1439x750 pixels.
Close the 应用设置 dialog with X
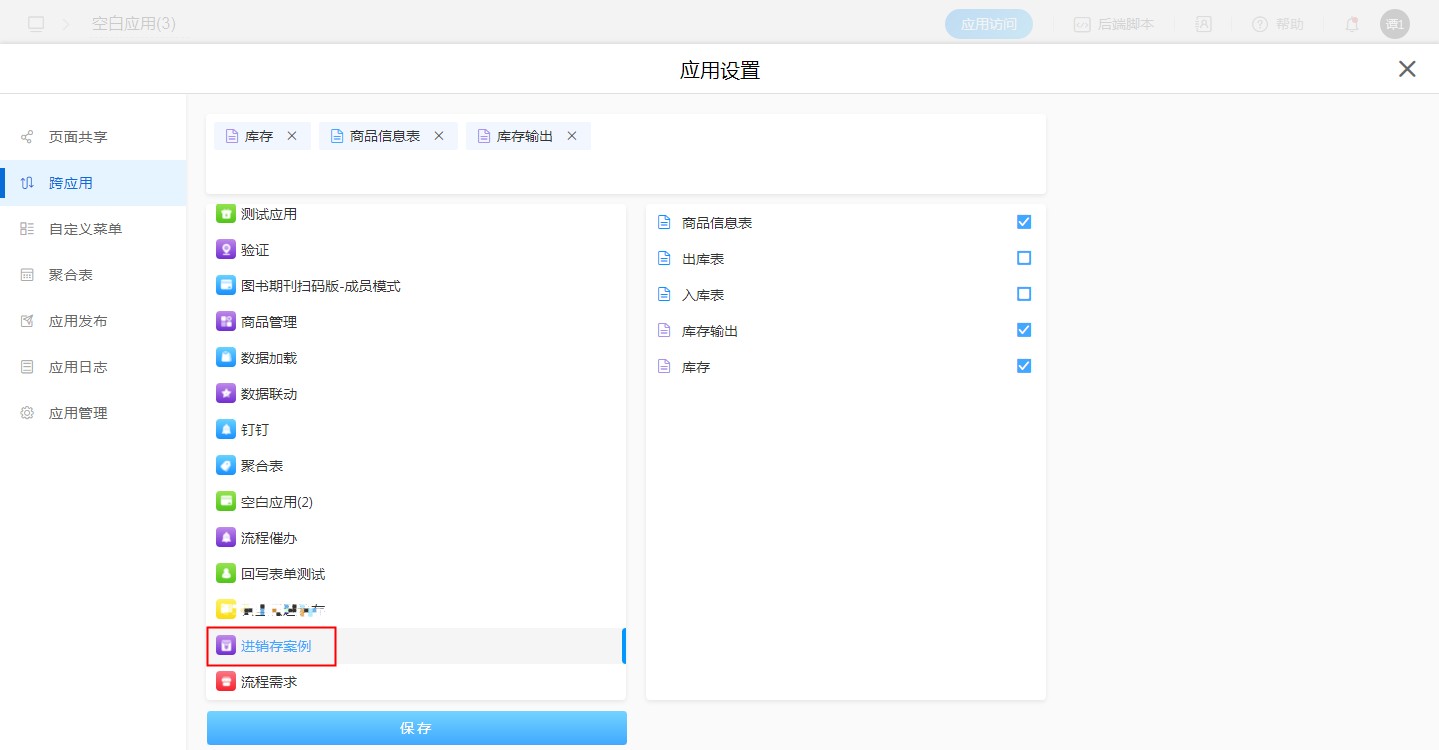coord(1407,69)
